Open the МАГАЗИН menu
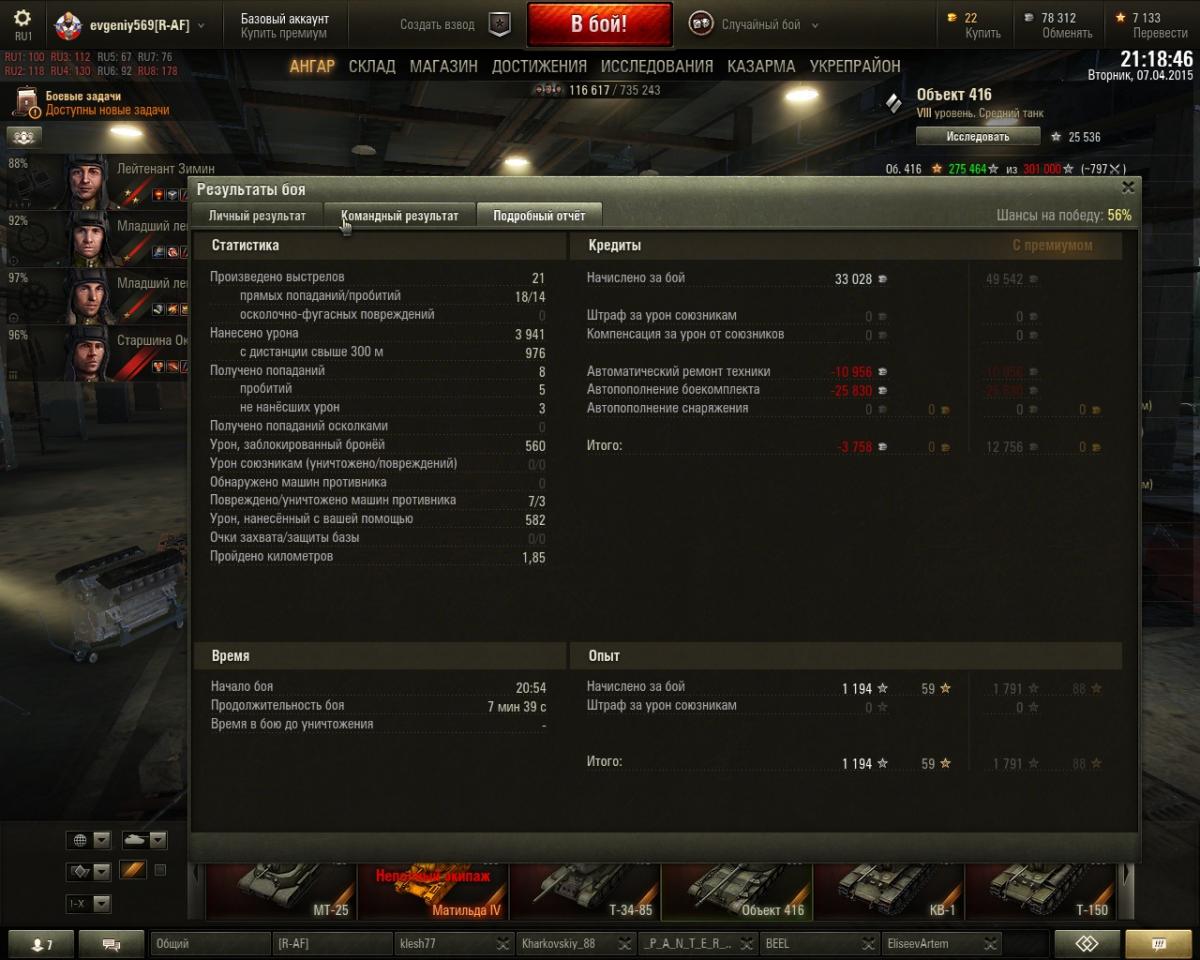This screenshot has height=960, width=1200. tap(443, 66)
